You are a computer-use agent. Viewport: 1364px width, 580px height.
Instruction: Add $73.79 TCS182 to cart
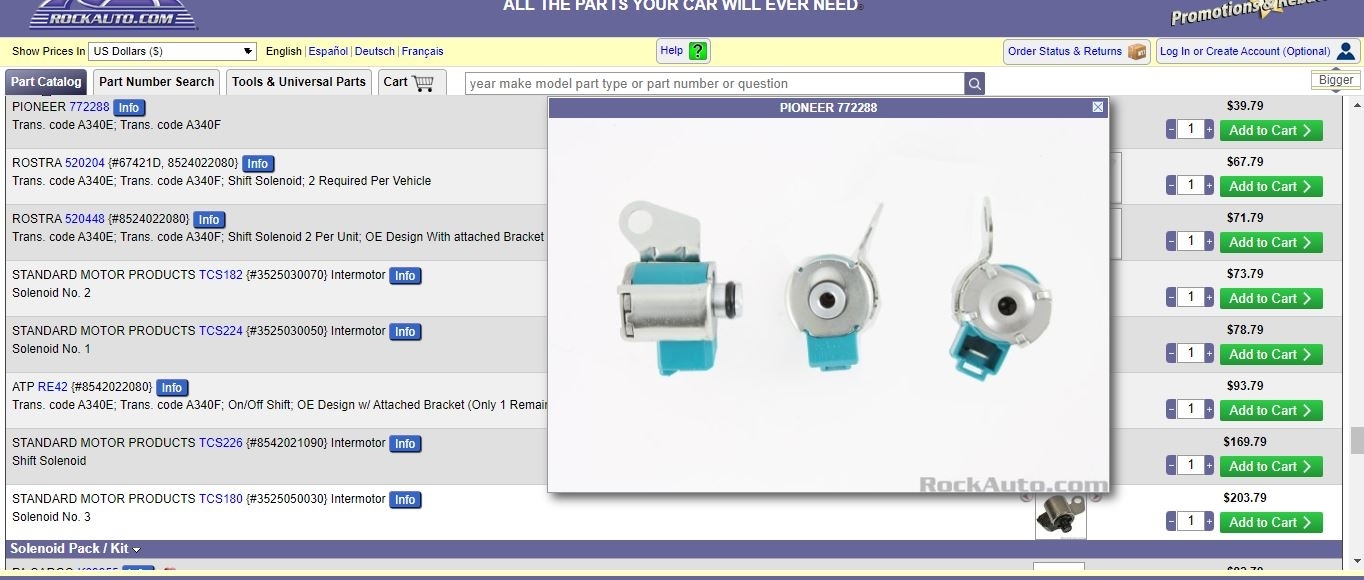click(1271, 298)
